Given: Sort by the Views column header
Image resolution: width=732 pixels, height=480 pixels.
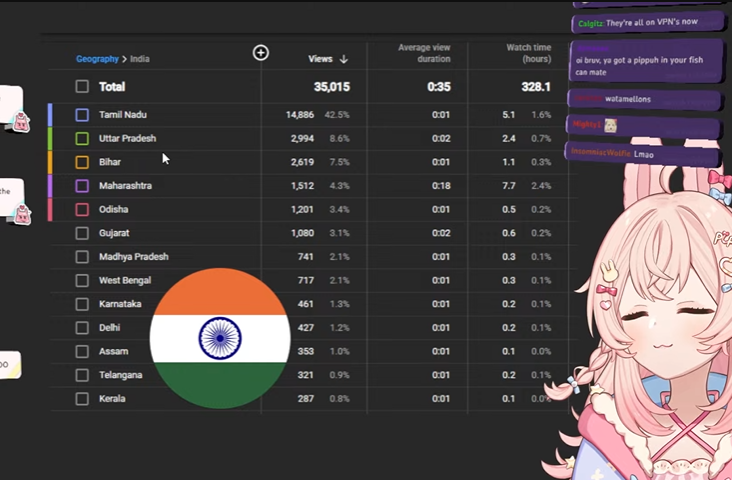Looking at the screenshot, I should point(320,59).
